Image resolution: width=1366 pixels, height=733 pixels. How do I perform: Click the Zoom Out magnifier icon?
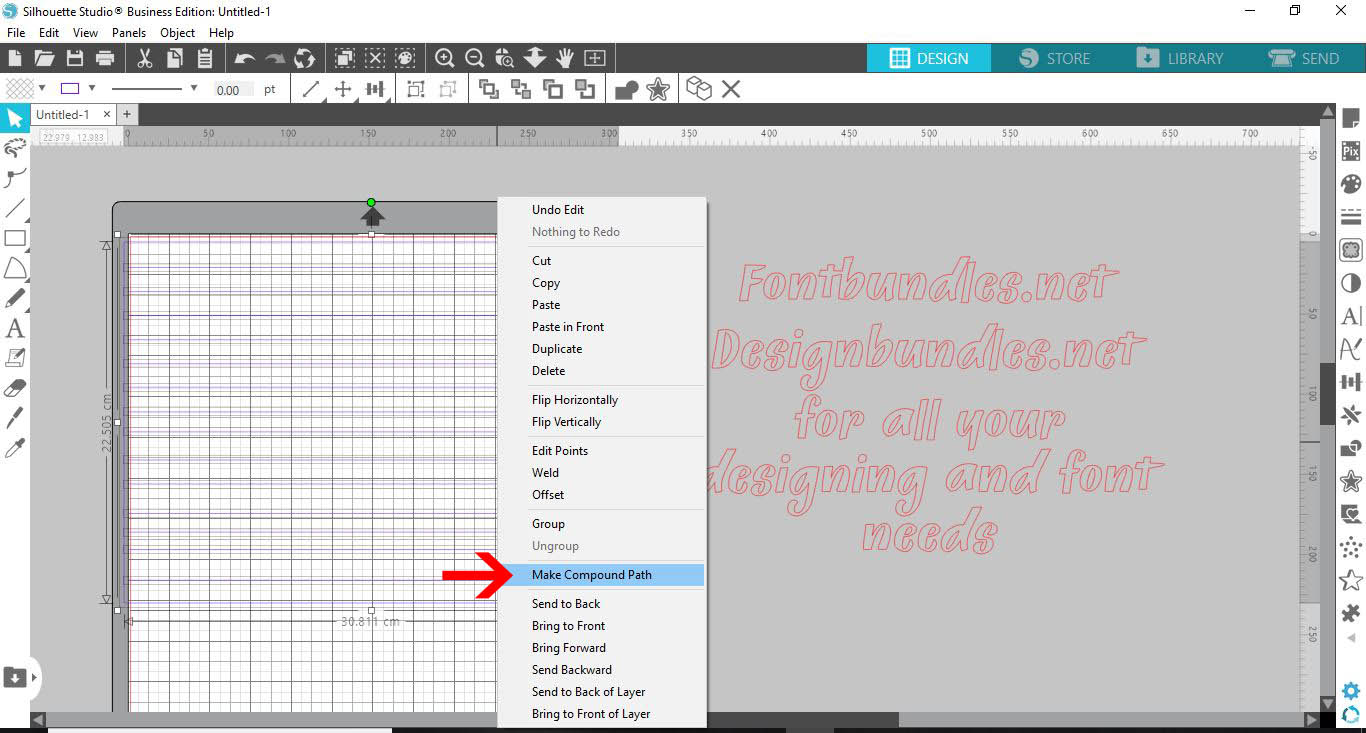click(x=475, y=58)
